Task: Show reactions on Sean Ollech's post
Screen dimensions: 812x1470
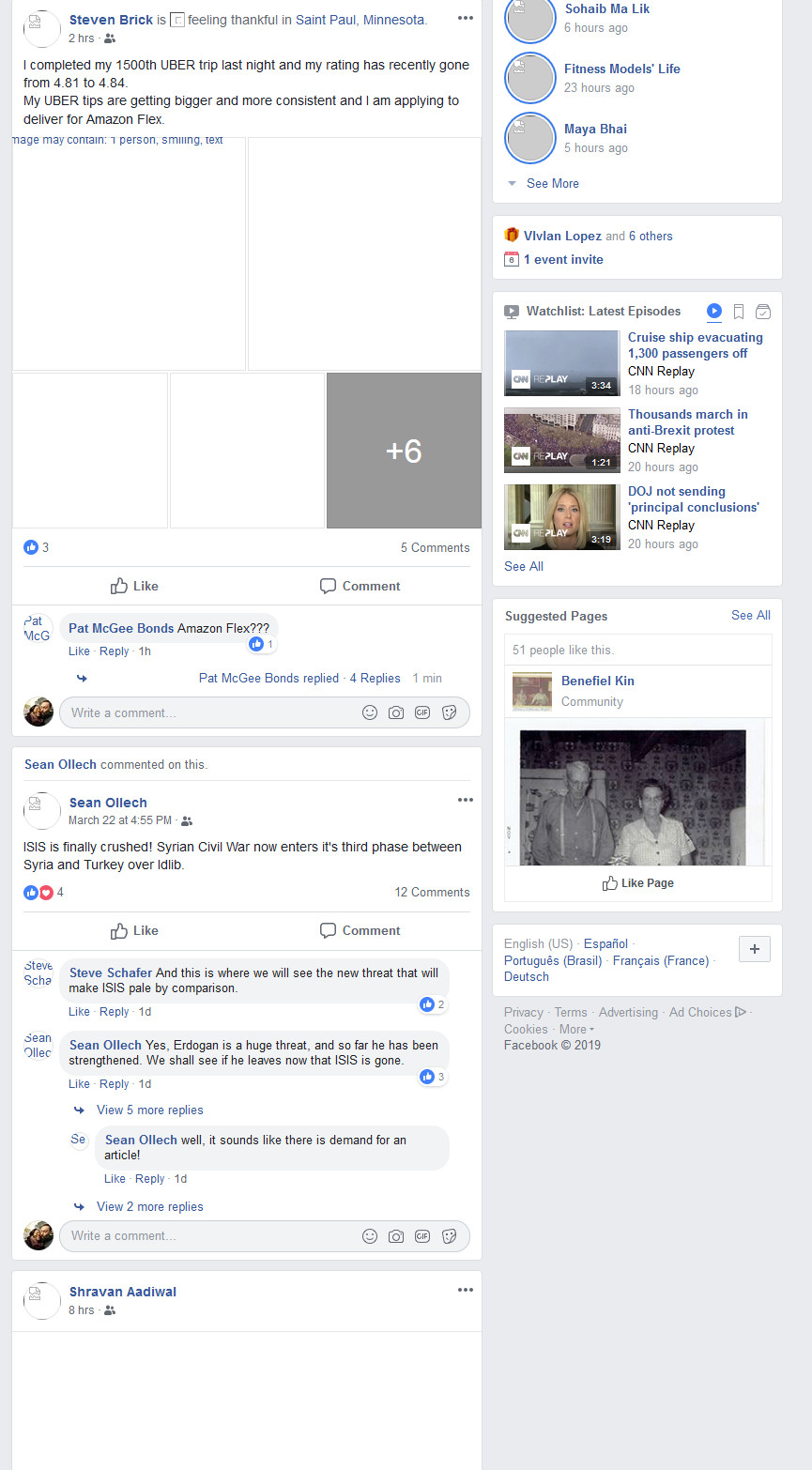Action: pos(43,892)
